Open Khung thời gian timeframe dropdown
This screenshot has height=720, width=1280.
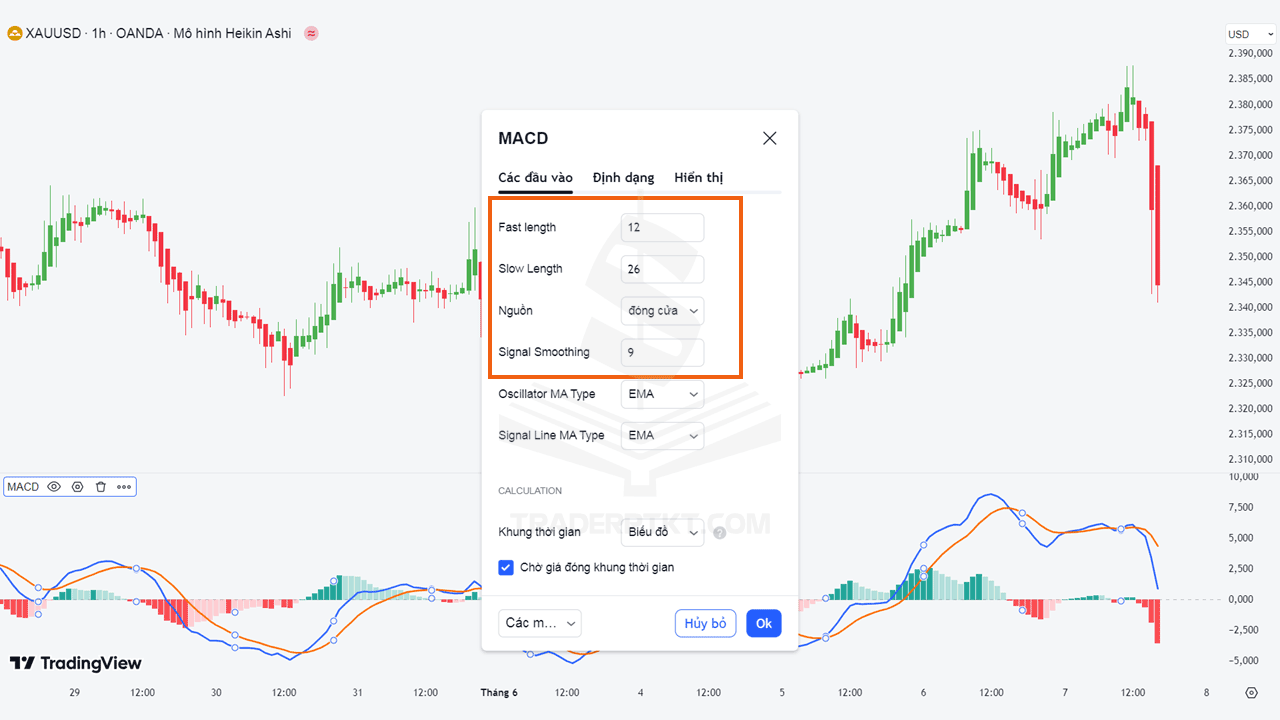coord(662,532)
